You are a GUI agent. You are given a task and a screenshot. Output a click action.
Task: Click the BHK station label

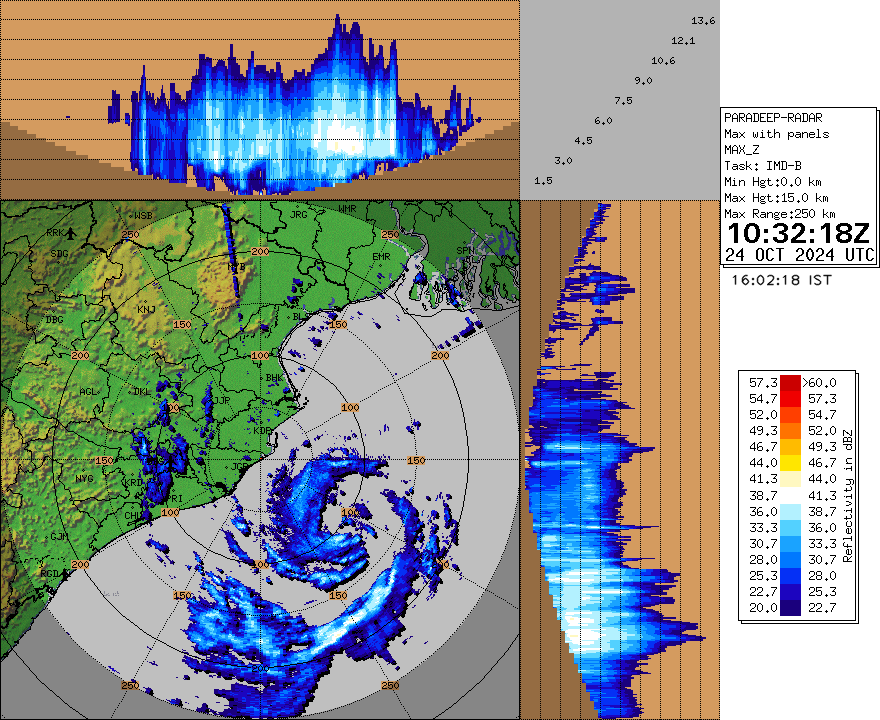click(274, 378)
